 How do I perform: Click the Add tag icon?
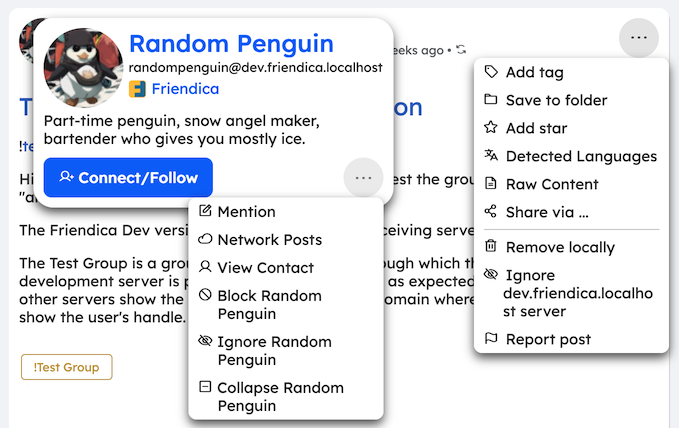click(490, 72)
